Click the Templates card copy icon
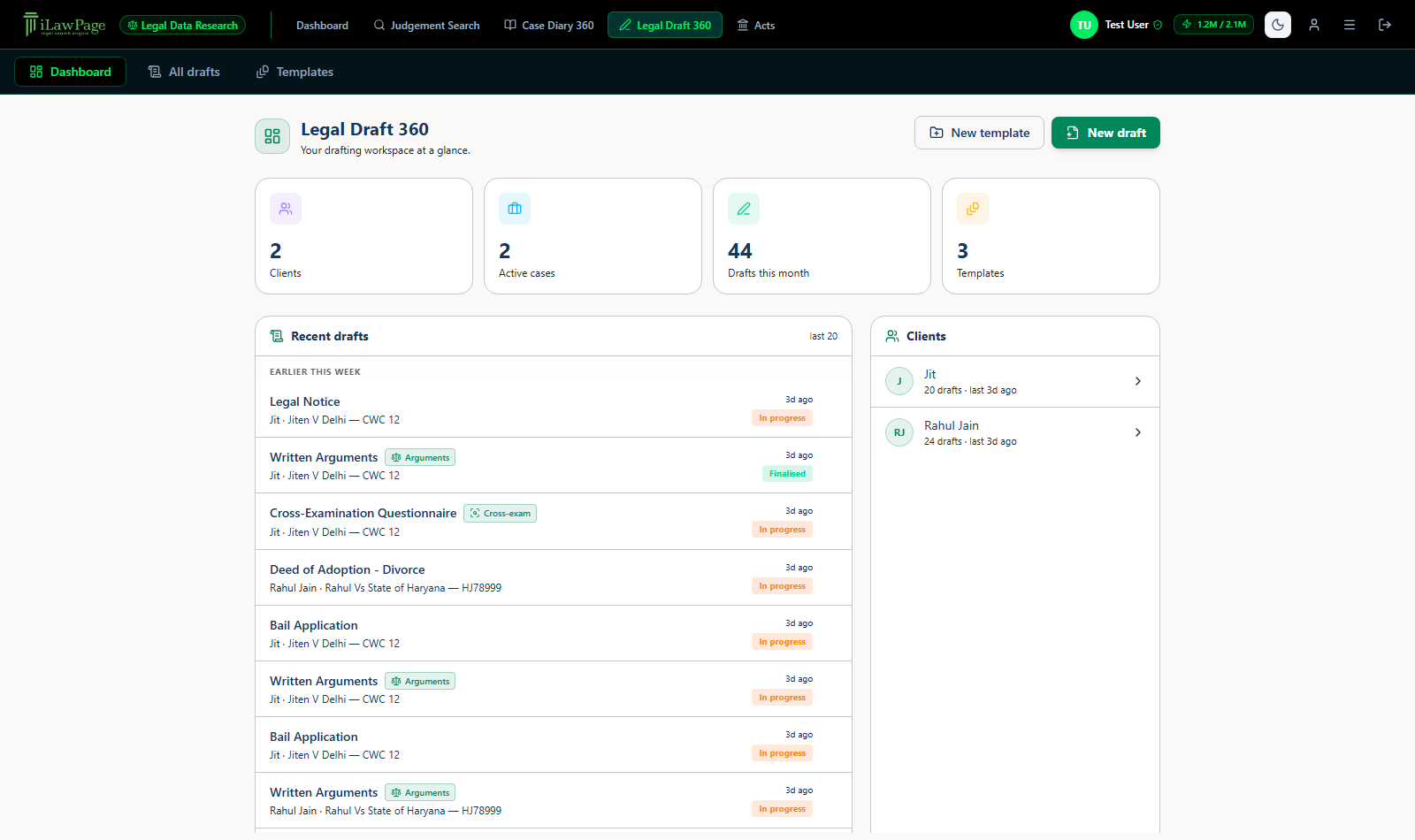This screenshot has width=1415, height=840. tap(973, 209)
